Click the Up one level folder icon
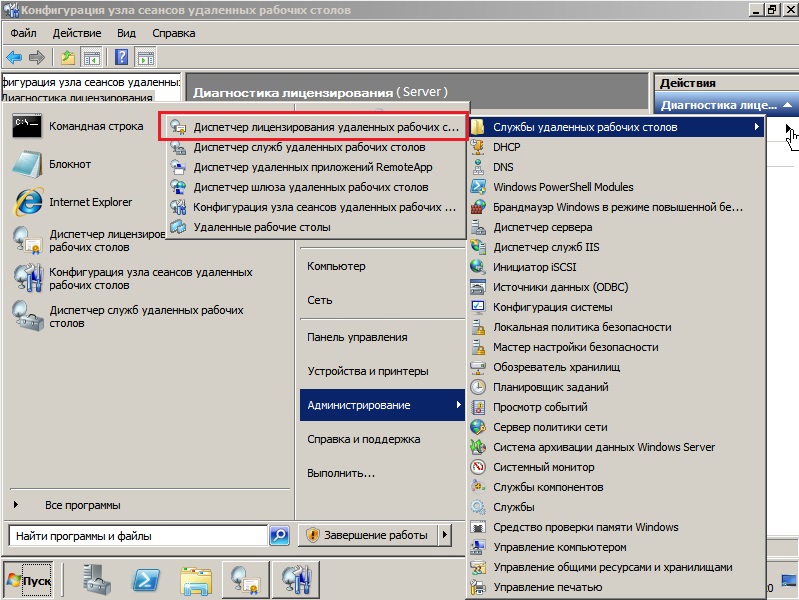 click(68, 58)
